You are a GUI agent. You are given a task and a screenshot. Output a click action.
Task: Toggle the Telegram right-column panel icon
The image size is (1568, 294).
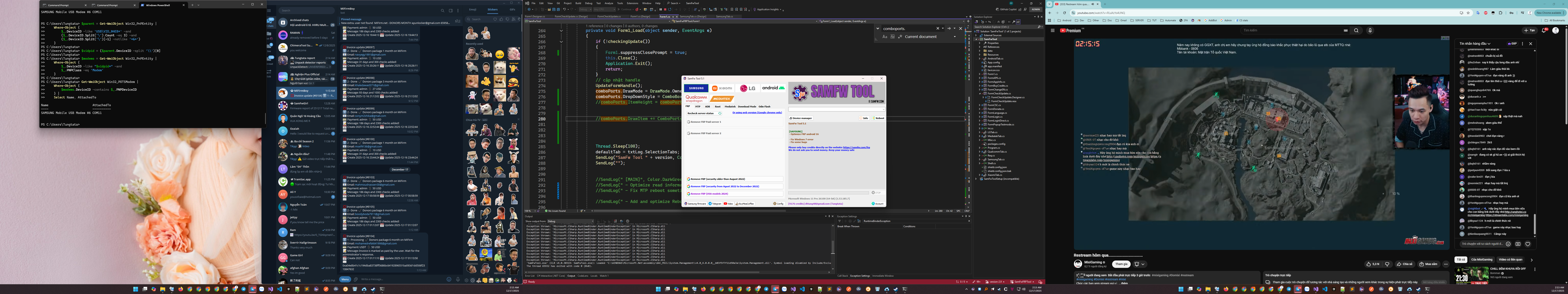coord(451,10)
